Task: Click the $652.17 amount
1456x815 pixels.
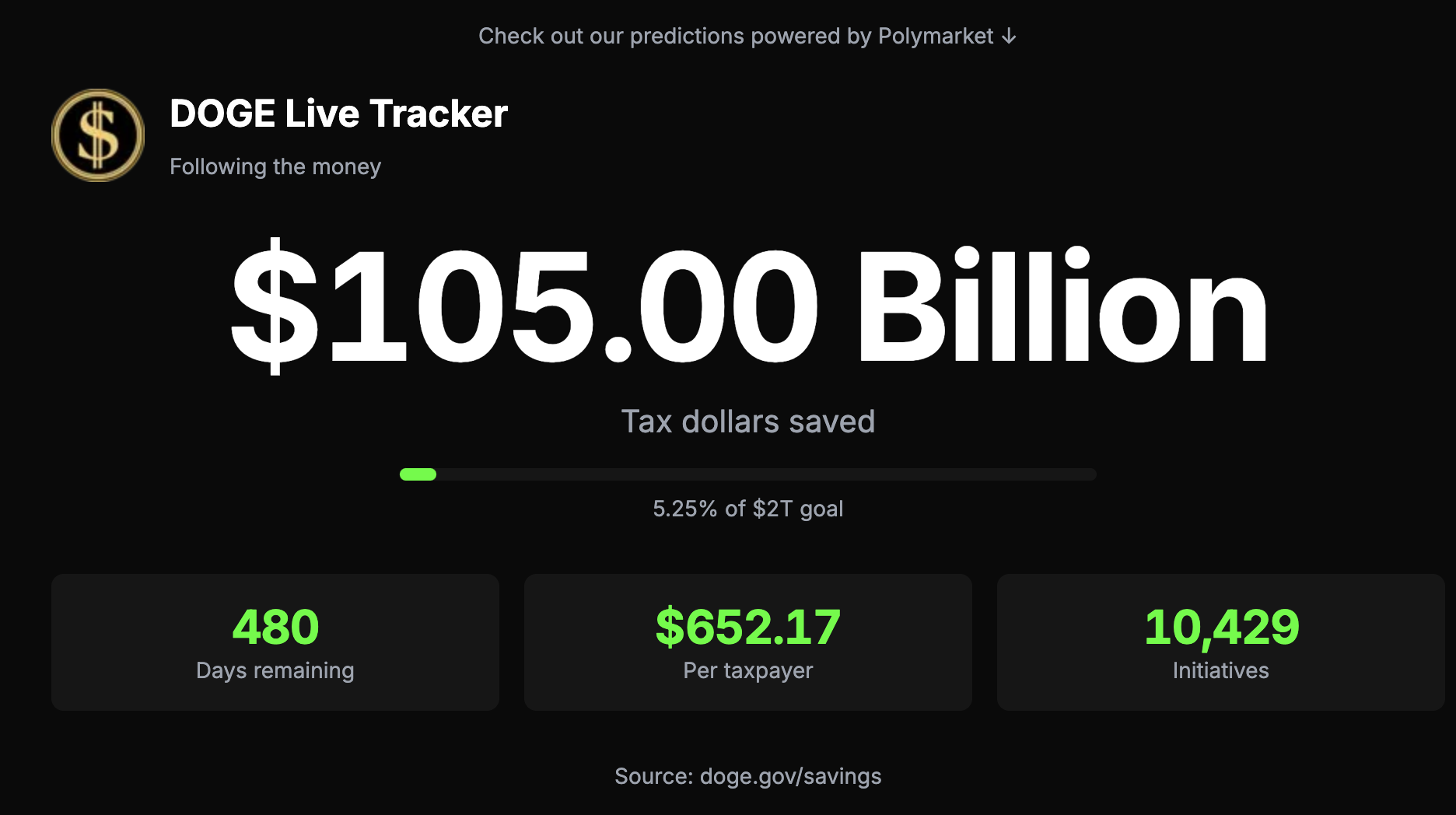Action: pyautogui.click(x=748, y=627)
